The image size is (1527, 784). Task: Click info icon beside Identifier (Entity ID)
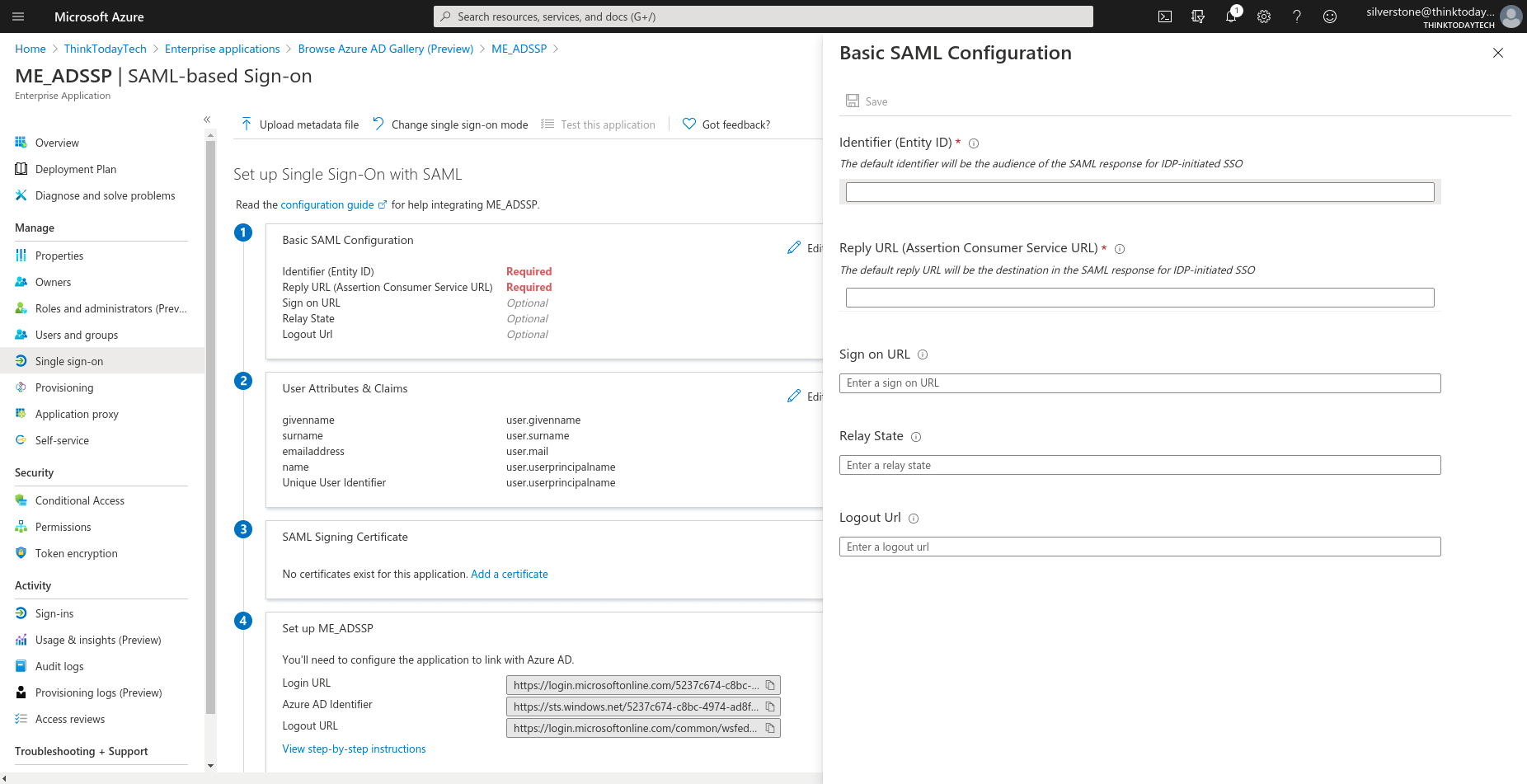(x=974, y=143)
